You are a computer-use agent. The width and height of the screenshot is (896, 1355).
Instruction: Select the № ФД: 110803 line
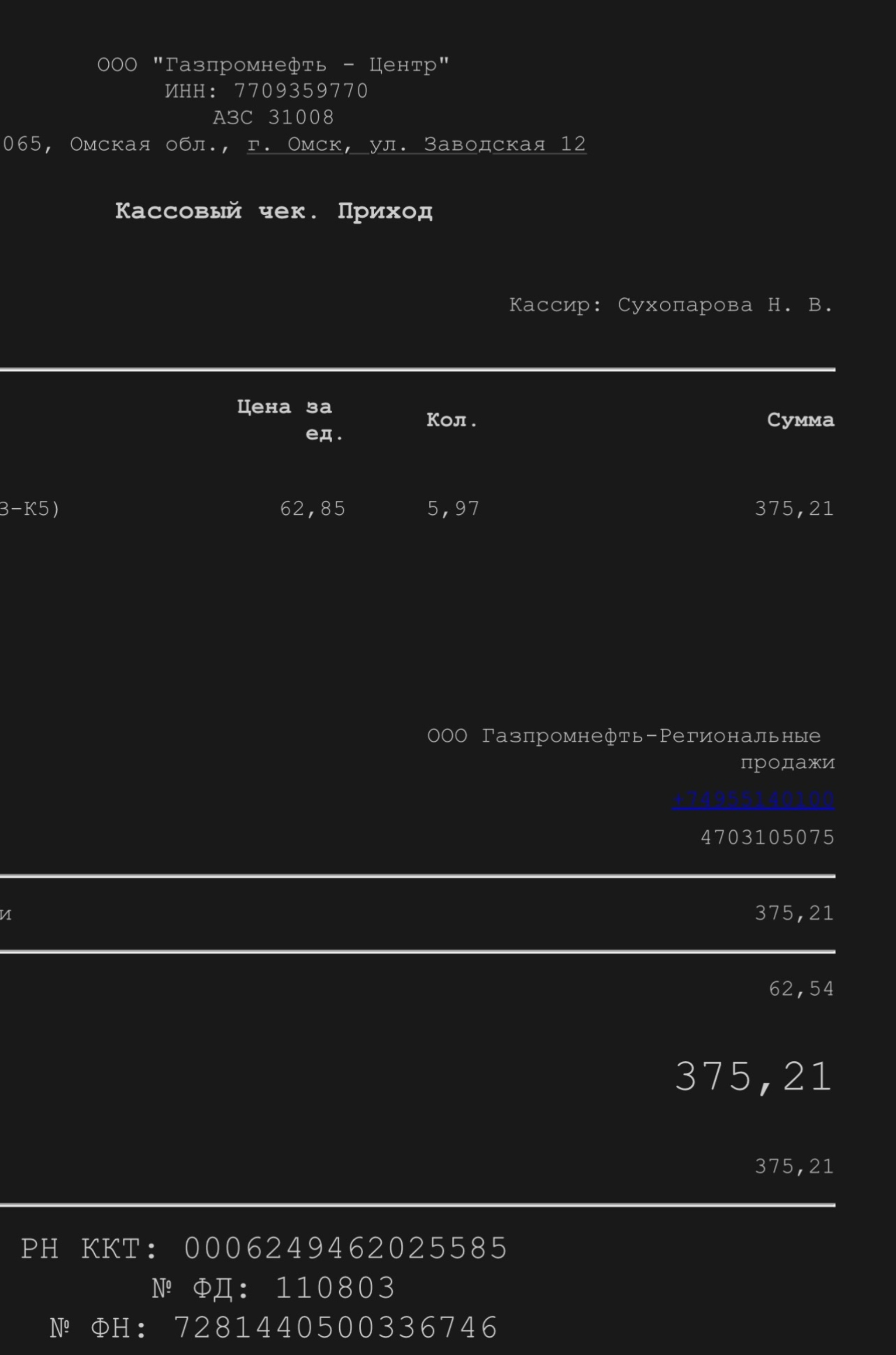pos(274,1288)
